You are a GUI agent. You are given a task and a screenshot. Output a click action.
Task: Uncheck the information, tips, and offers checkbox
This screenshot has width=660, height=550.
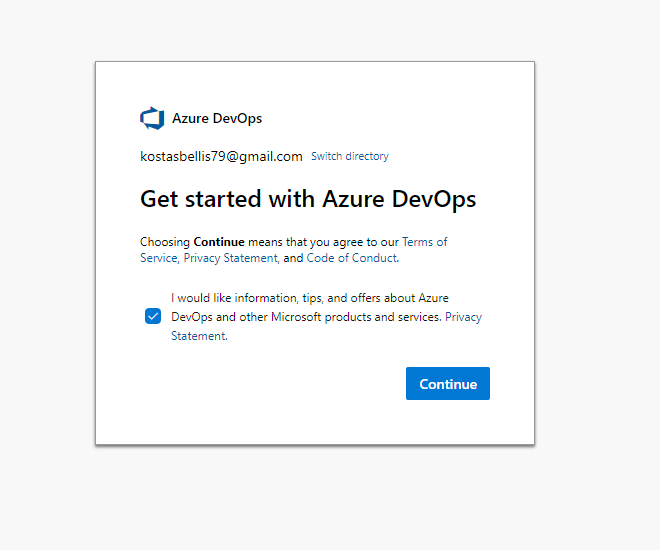point(153,317)
